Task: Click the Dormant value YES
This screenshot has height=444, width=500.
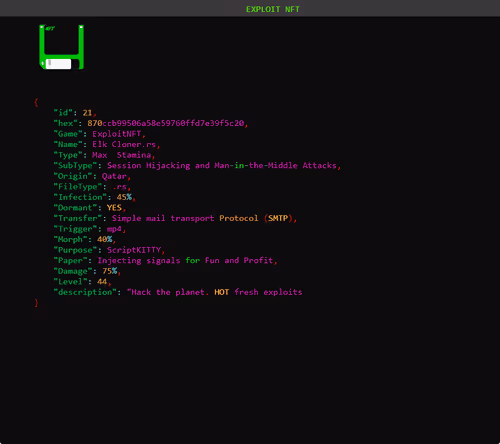Action: click(114, 208)
